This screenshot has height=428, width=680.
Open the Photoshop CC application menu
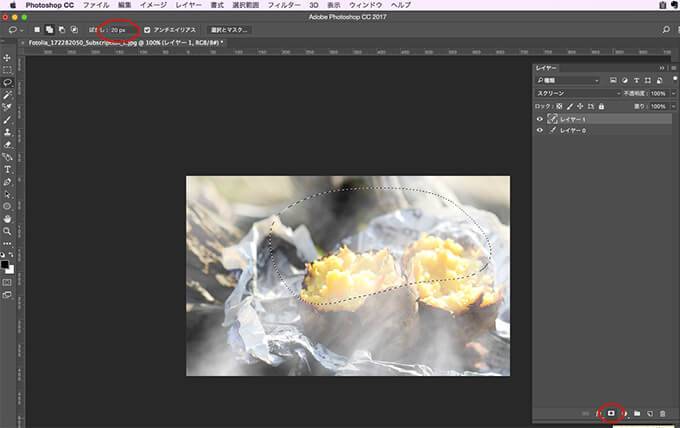pyautogui.click(x=49, y=5)
